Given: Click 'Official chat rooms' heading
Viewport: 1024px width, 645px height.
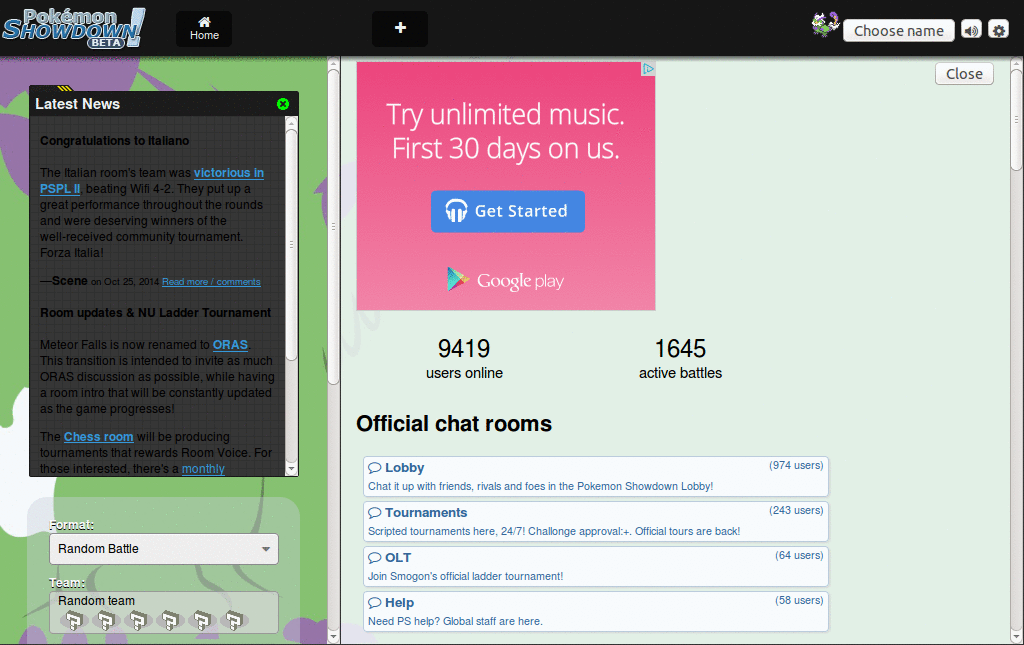Looking at the screenshot, I should click(x=454, y=424).
